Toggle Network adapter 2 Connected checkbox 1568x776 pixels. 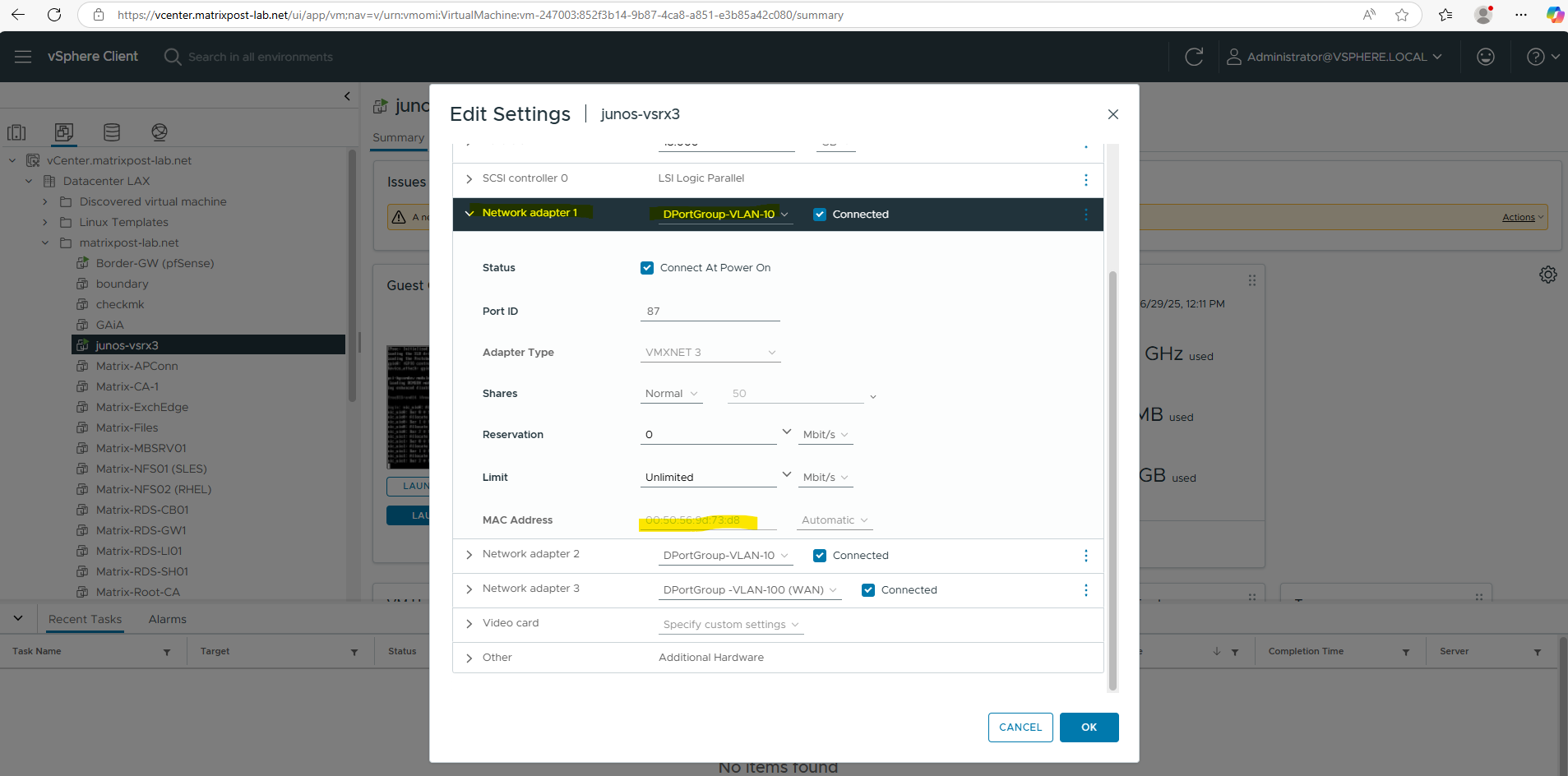click(820, 556)
